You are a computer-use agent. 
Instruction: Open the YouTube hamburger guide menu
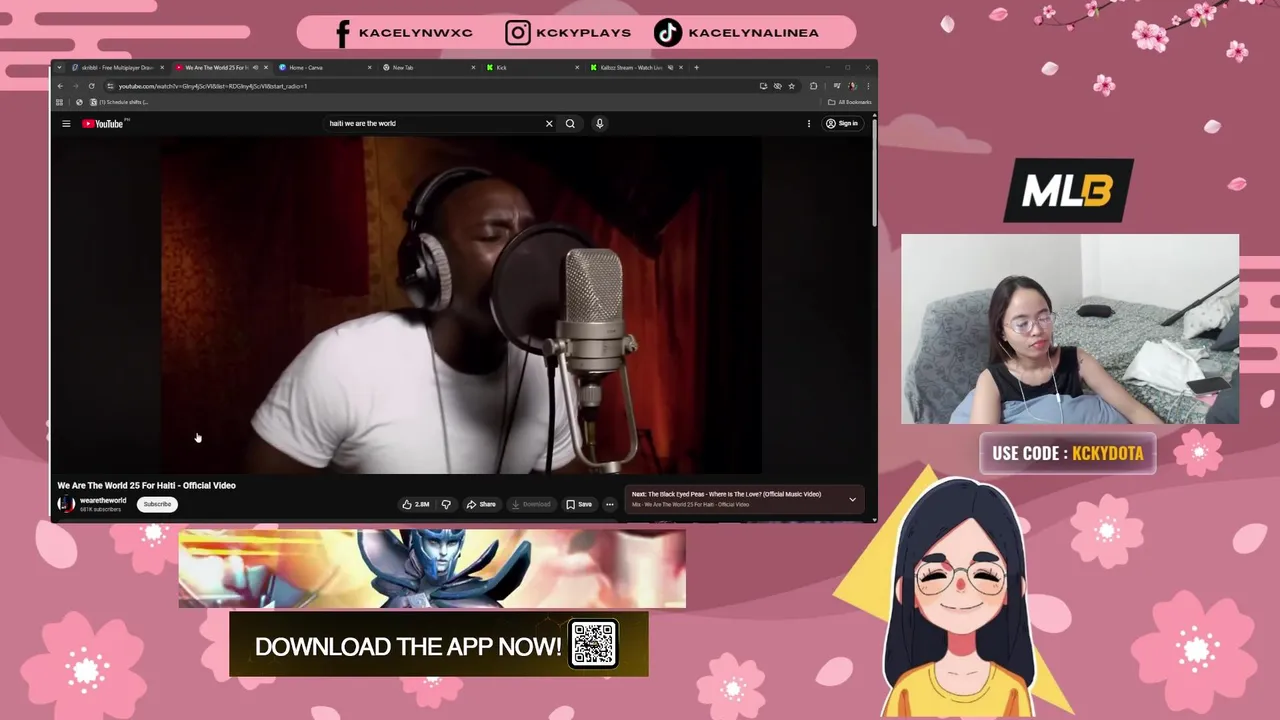click(66, 124)
